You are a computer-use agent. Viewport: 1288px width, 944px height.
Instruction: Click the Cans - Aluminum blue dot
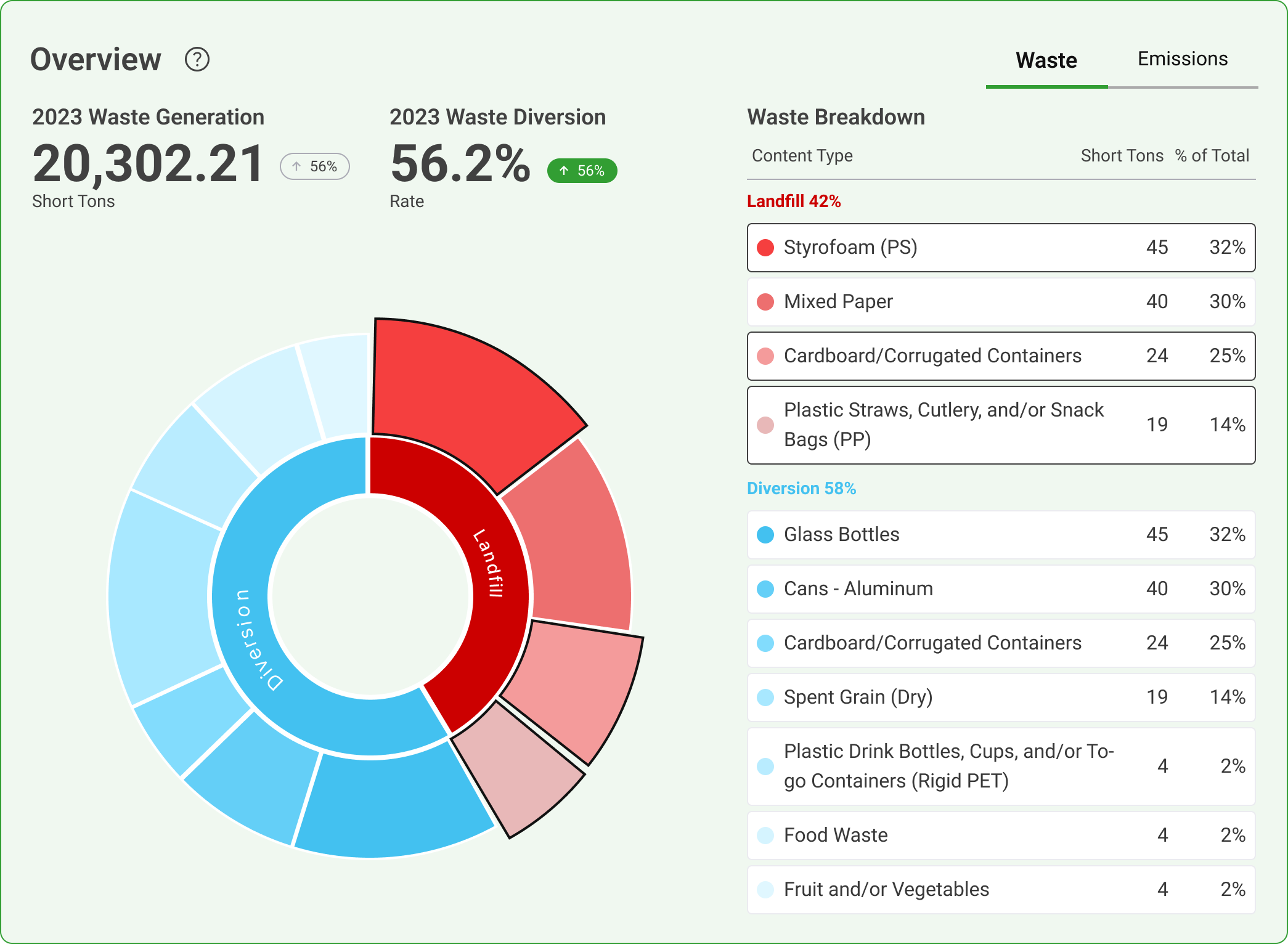click(x=765, y=589)
